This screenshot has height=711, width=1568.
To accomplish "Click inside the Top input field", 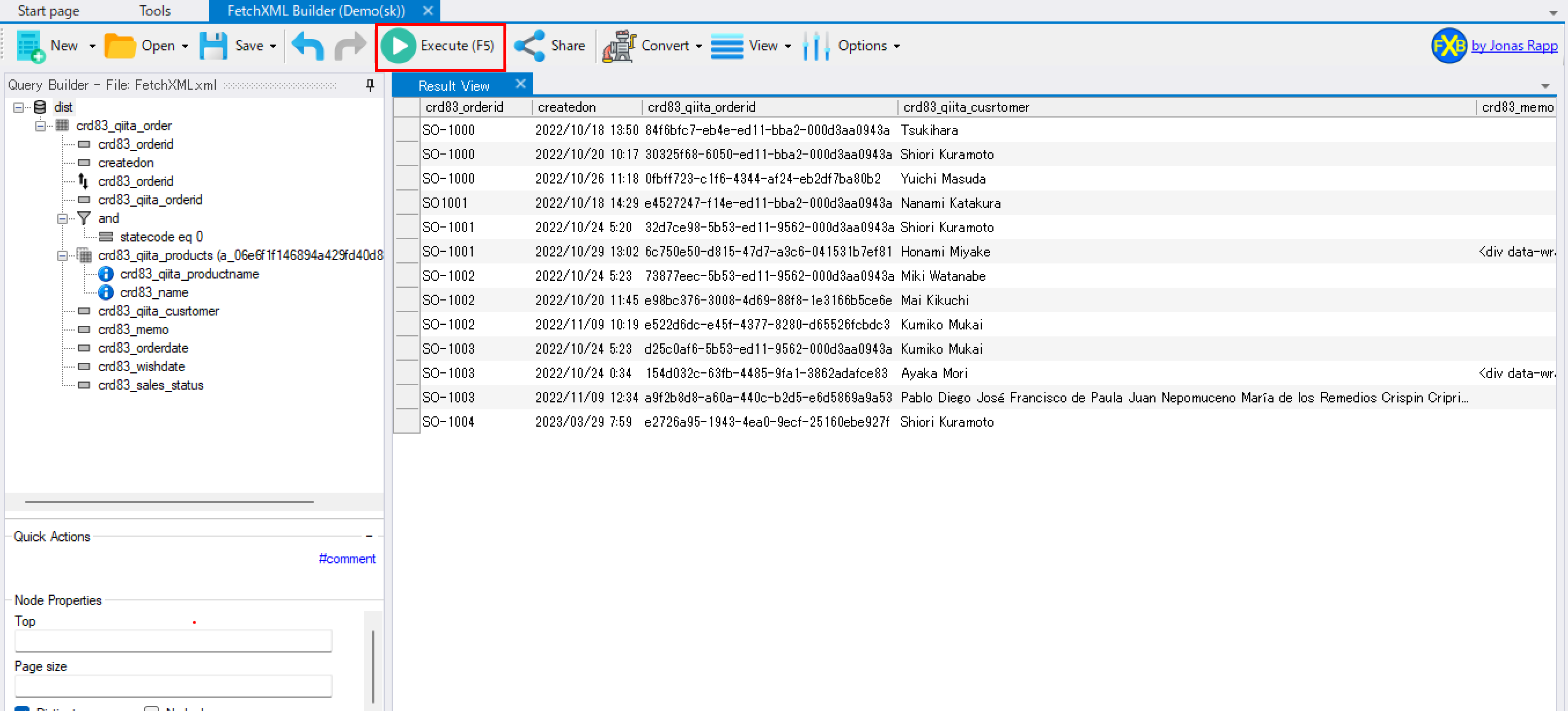I will point(173,640).
